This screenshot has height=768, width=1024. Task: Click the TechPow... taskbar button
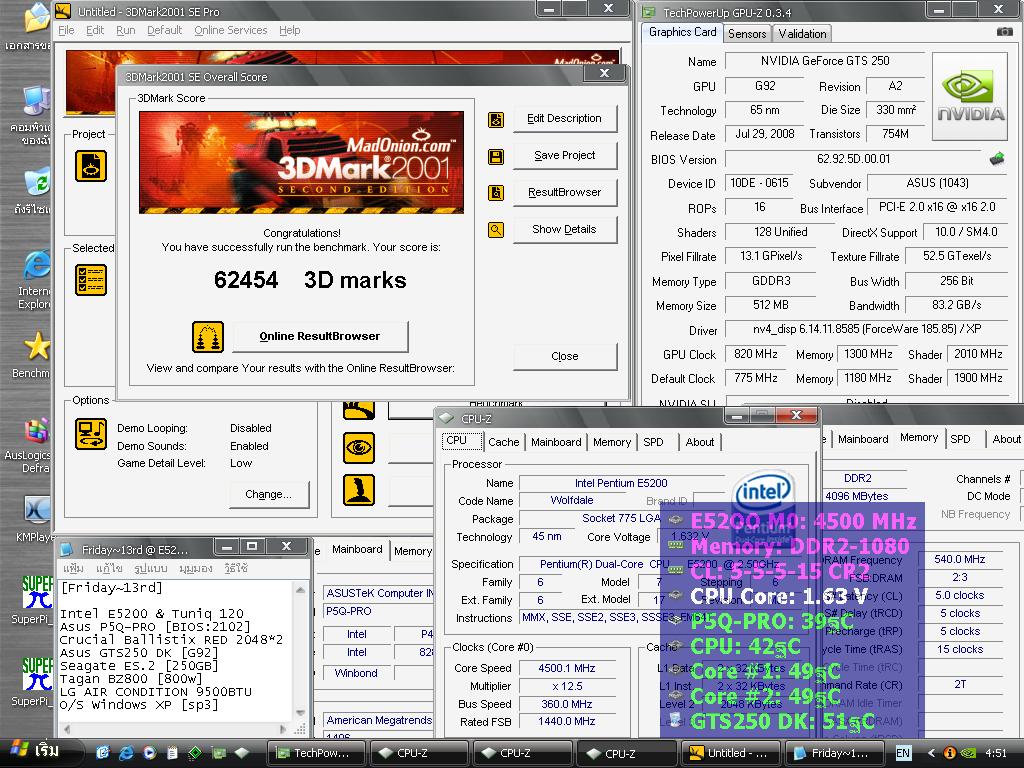tap(316, 753)
